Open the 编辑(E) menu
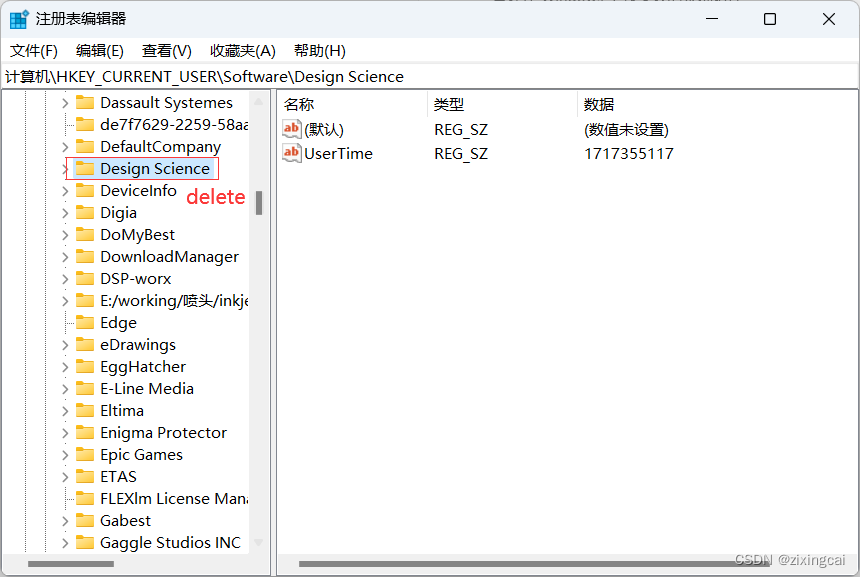860x577 pixels. click(x=100, y=51)
